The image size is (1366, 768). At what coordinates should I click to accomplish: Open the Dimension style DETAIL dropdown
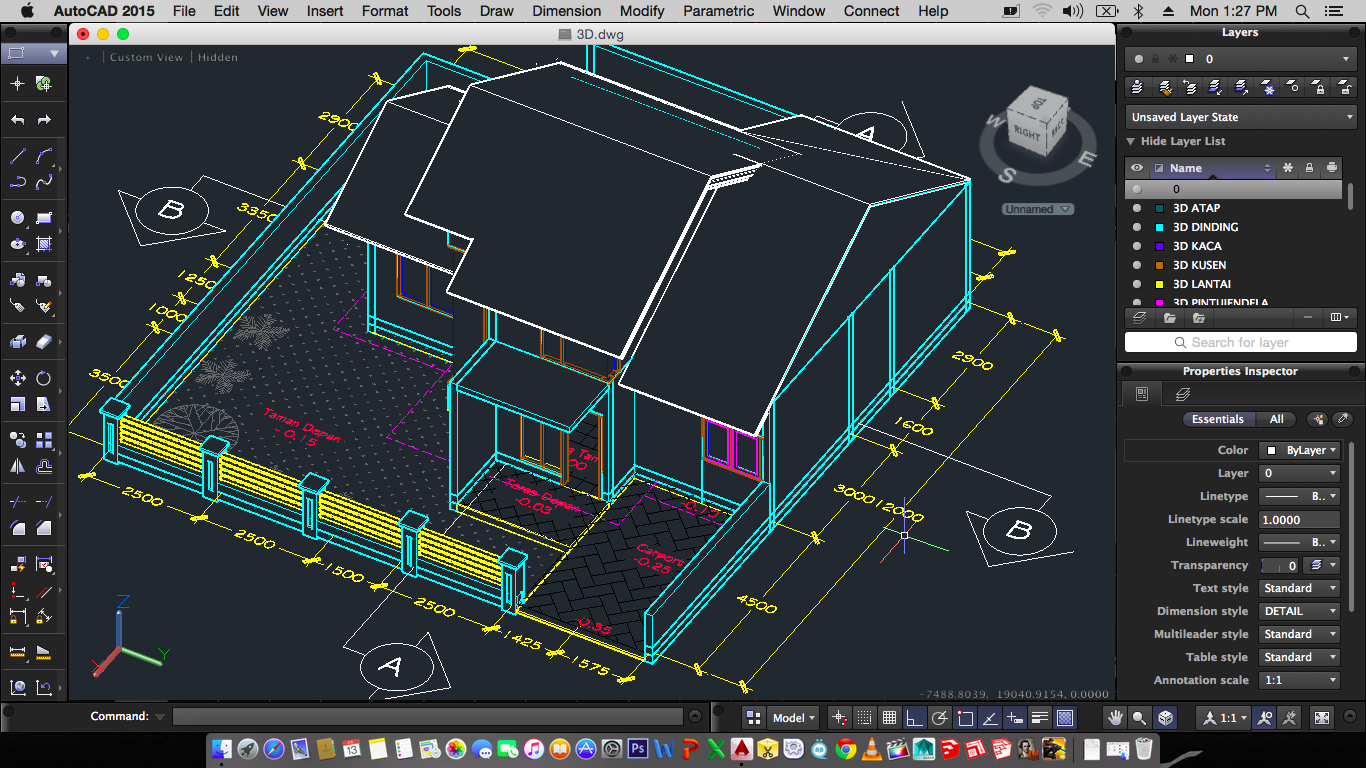pos(1299,611)
